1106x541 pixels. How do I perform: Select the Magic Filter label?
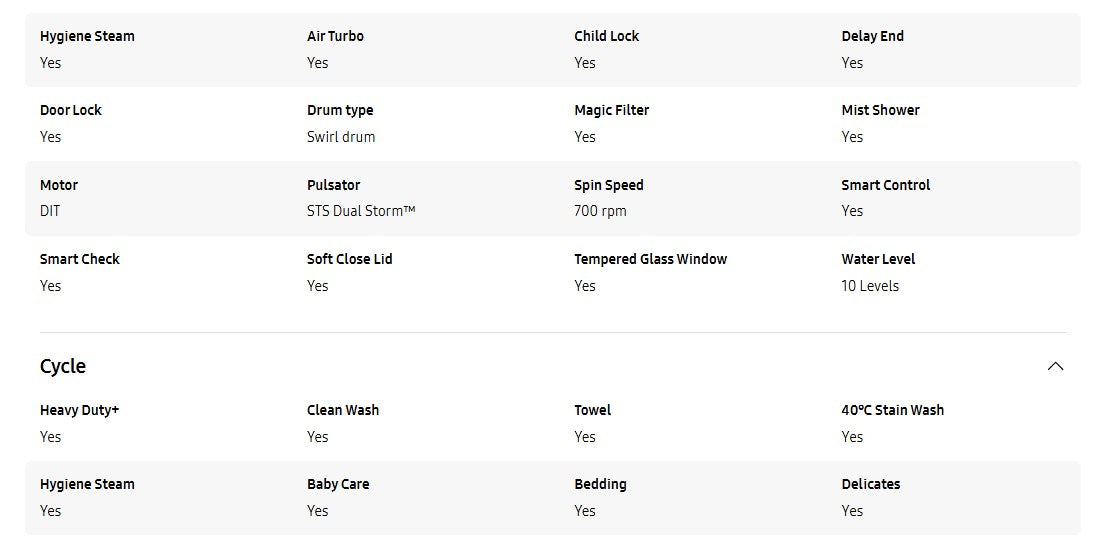(611, 110)
